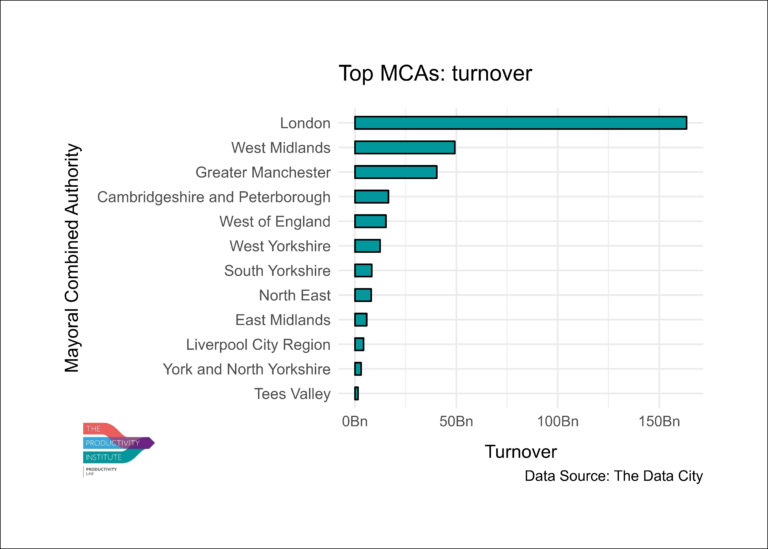
Task: Click the Tees Valley bar
Action: [x=356, y=394]
